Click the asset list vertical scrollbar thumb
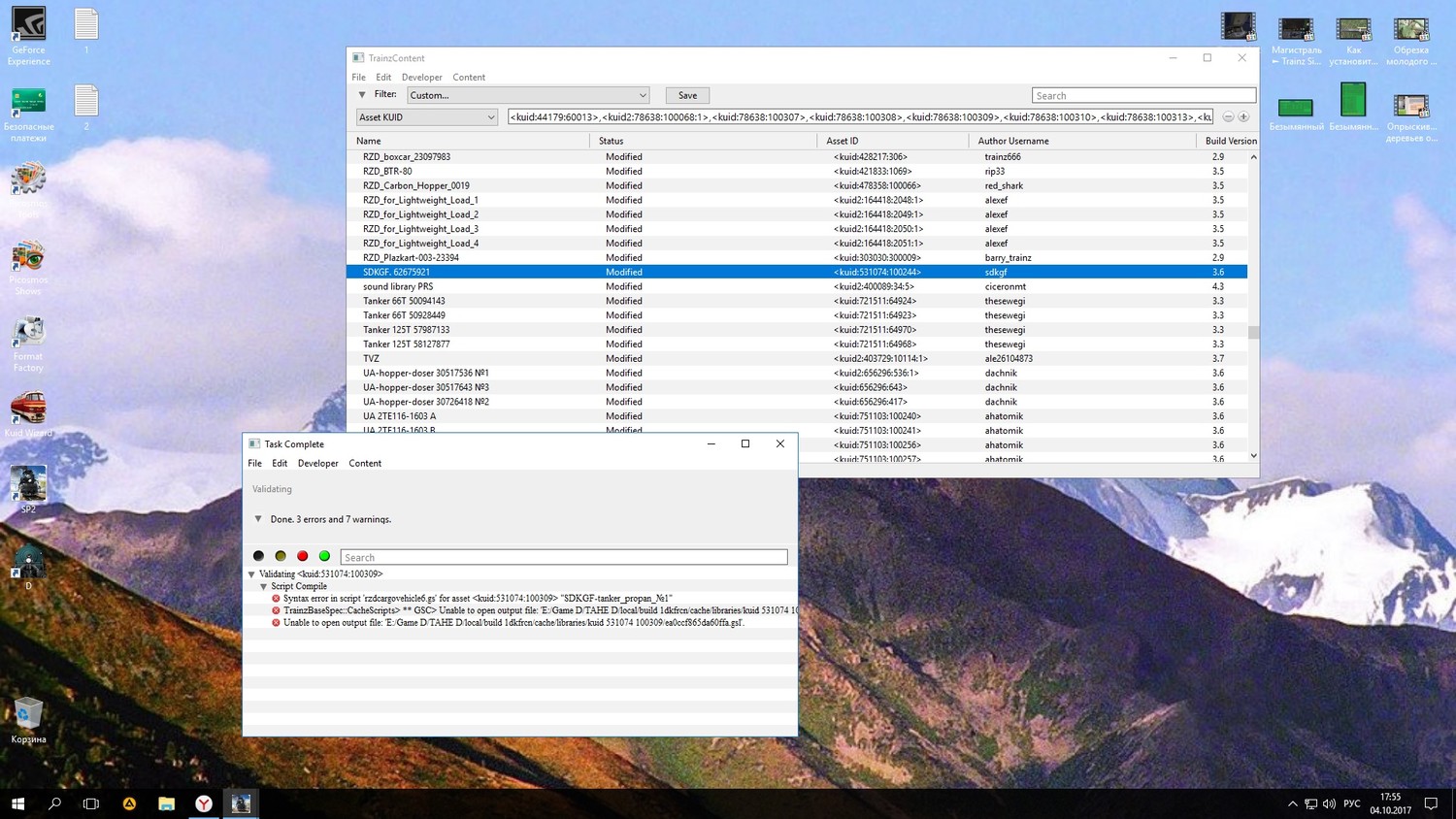 click(x=1253, y=333)
